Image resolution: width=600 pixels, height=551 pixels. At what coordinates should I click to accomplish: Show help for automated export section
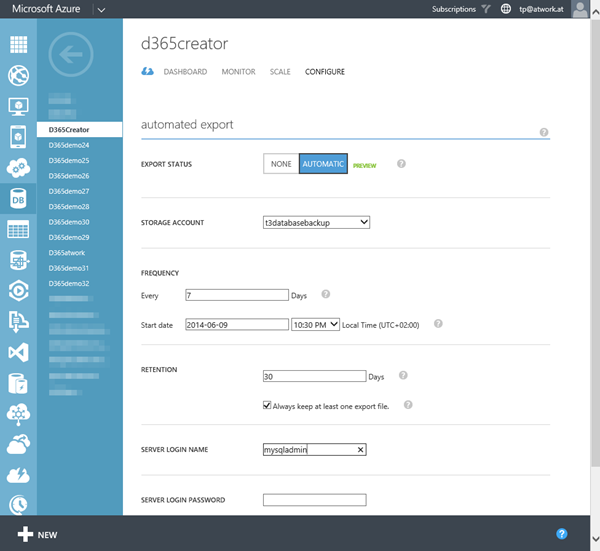tap(544, 132)
